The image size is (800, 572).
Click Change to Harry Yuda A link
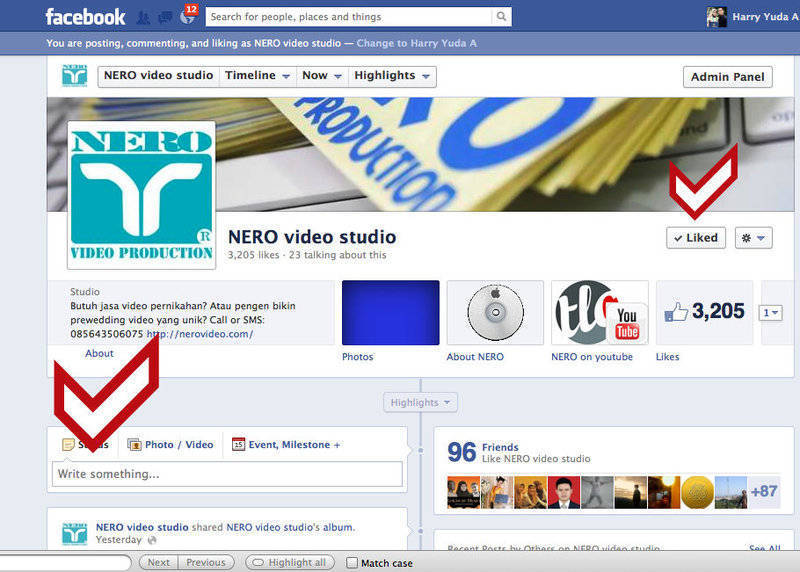tap(417, 43)
